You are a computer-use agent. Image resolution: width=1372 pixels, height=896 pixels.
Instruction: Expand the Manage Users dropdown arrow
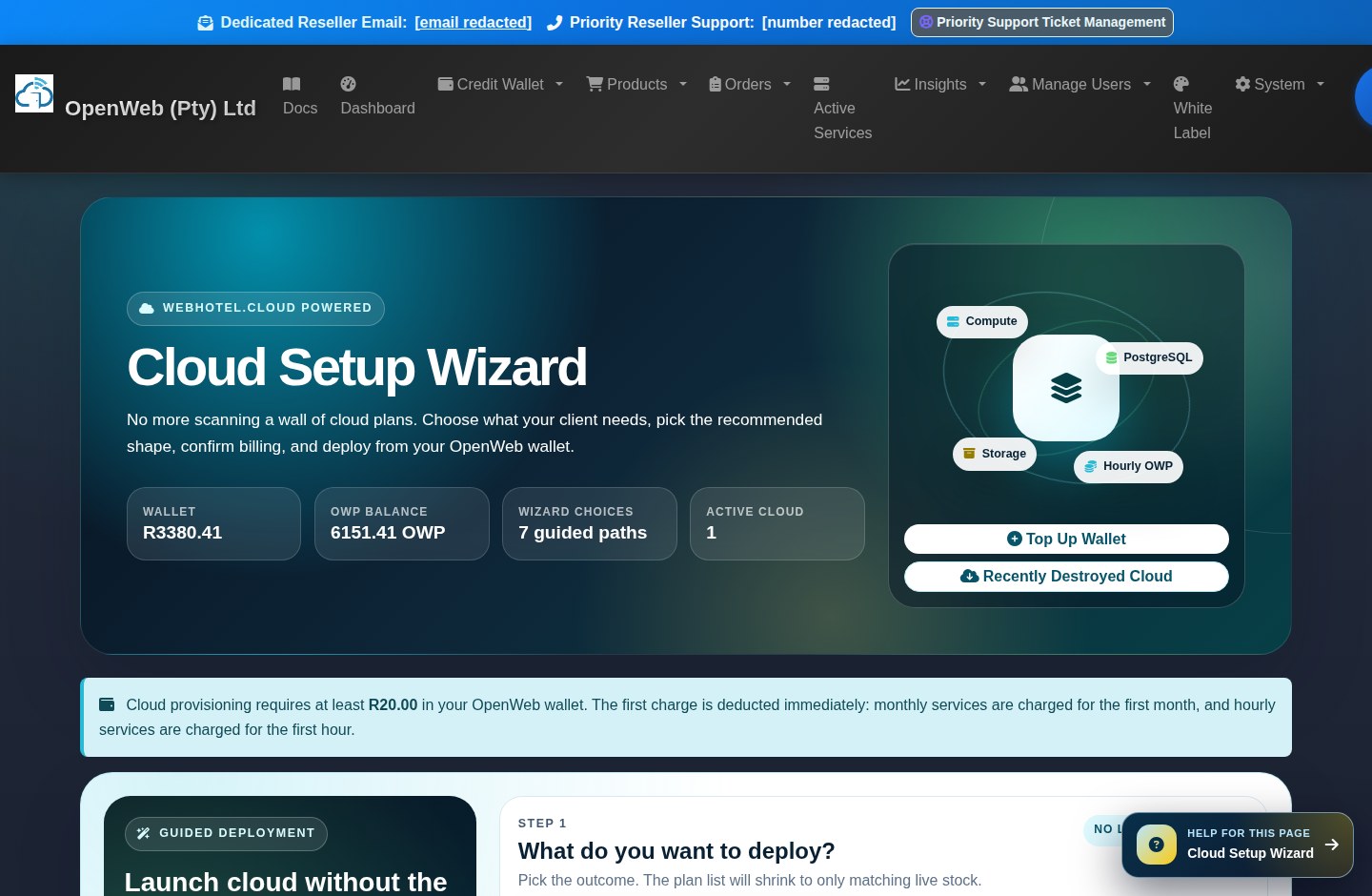click(1147, 84)
